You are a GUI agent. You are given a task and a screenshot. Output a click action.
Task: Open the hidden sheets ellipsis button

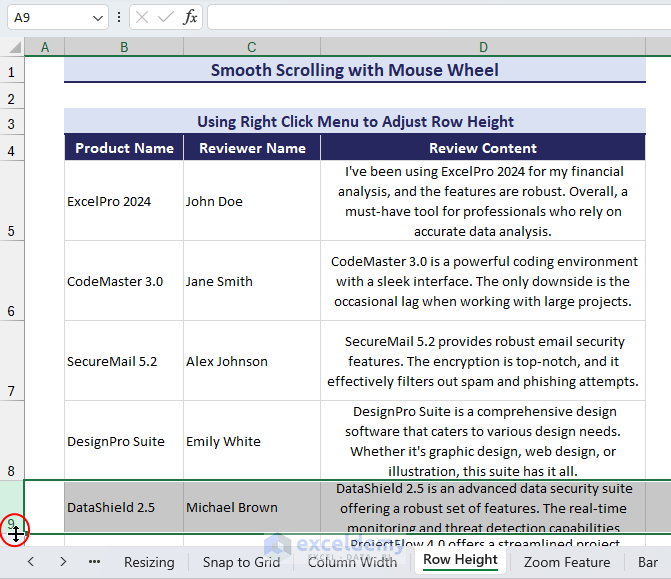click(x=94, y=561)
